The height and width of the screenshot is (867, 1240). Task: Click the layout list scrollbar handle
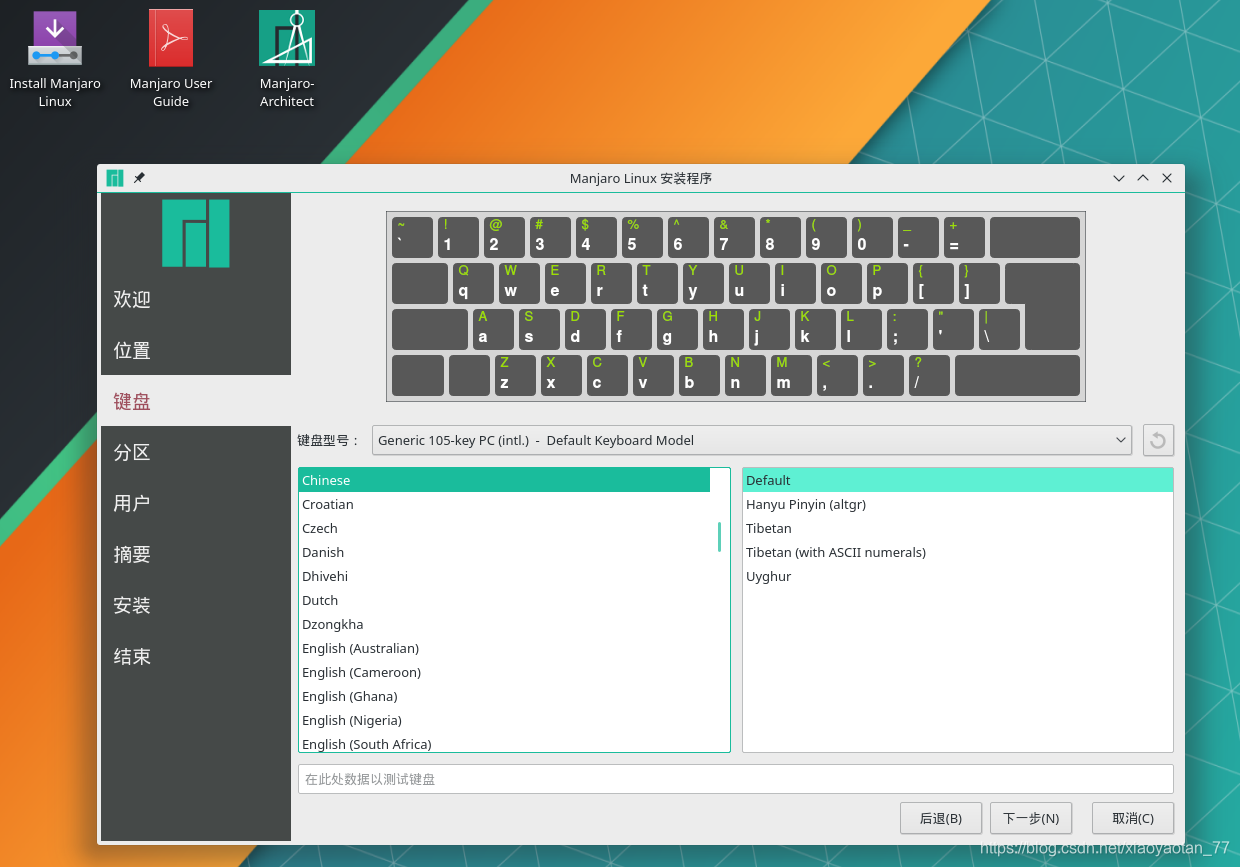click(x=719, y=537)
